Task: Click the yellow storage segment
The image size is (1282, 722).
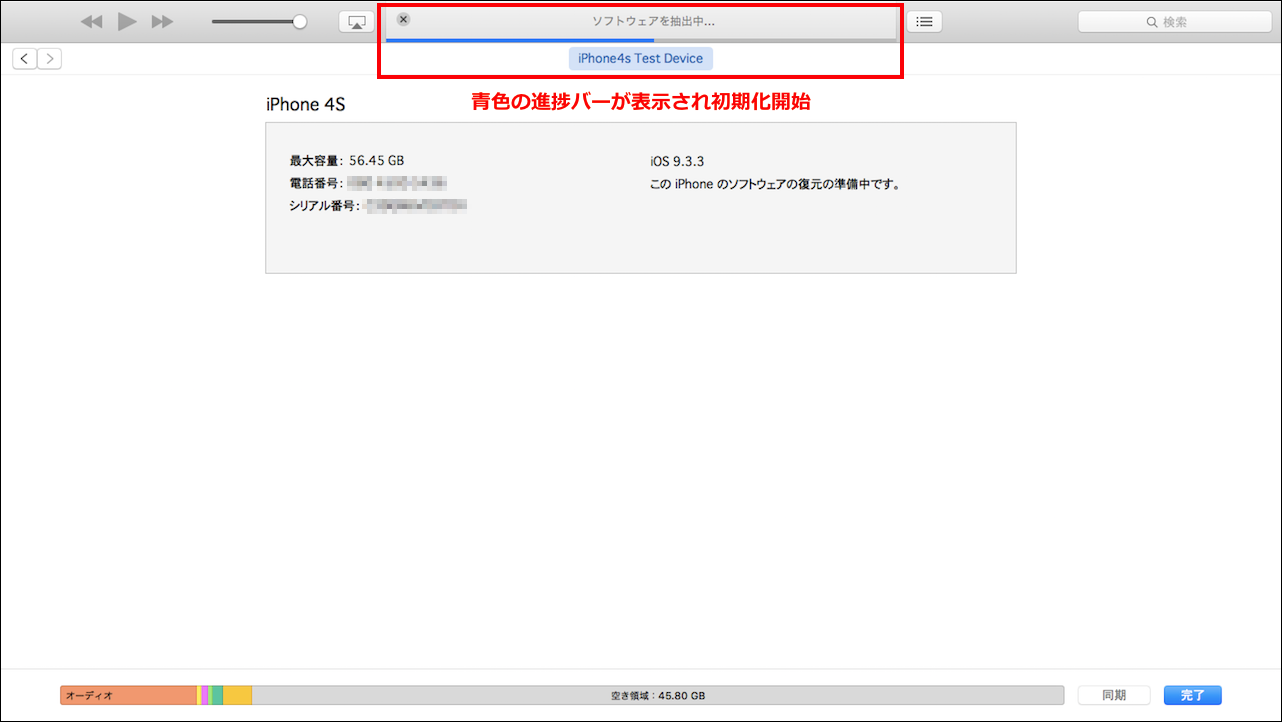Action: 237,695
